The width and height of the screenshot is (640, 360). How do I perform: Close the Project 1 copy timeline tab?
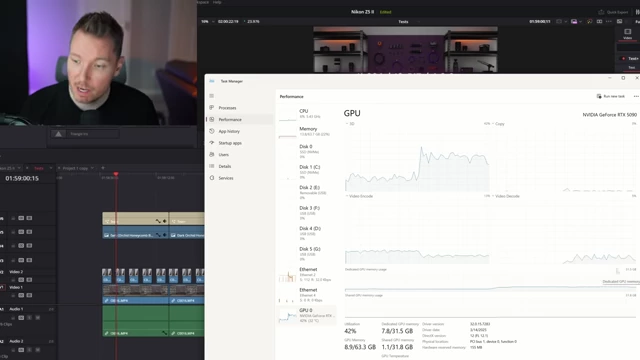(x=59, y=168)
